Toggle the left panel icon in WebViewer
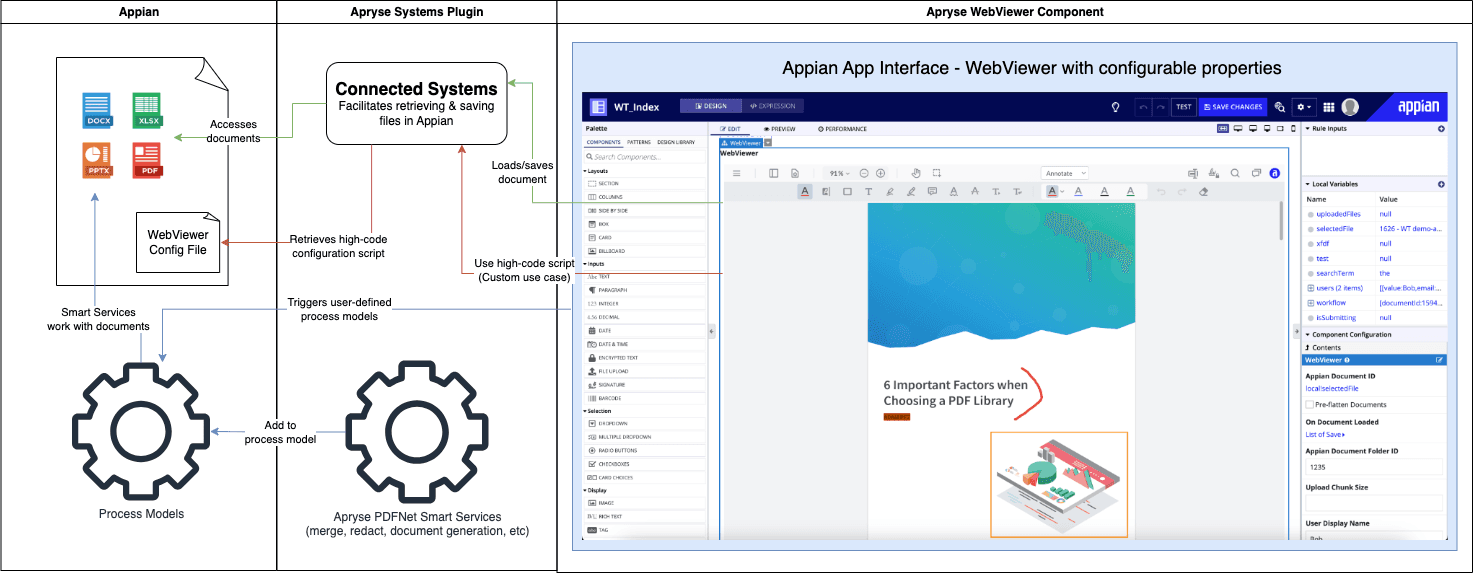1473x573 pixels. 773,173
